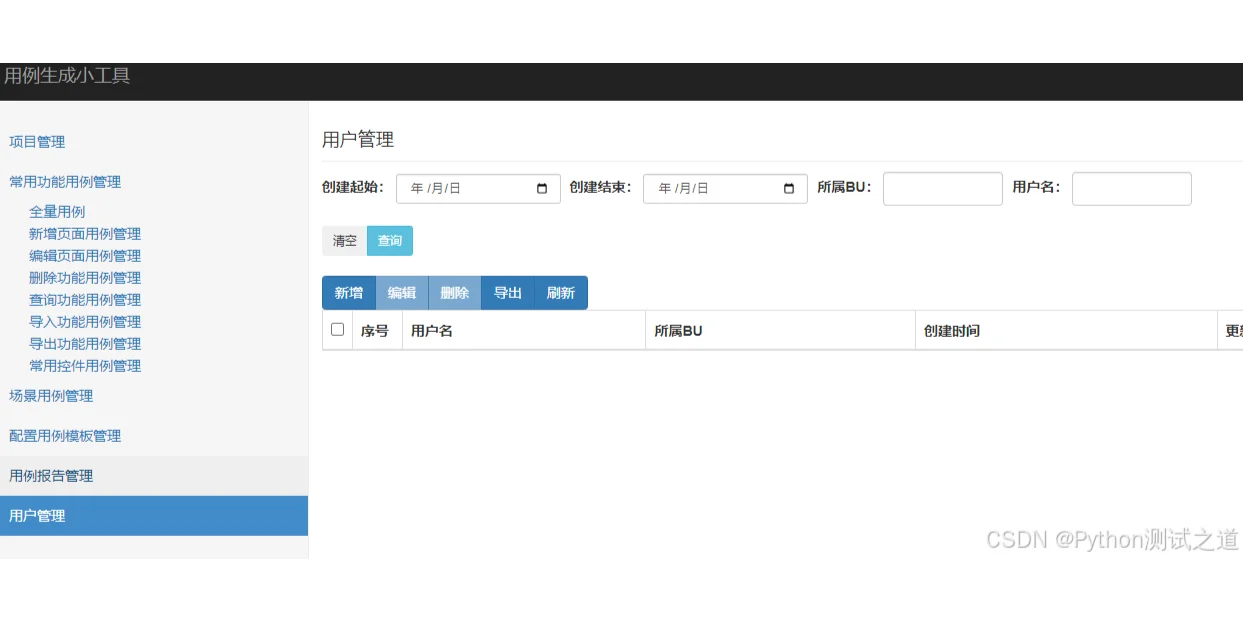Open 配置用例模板管理 section
Viewport: 1243px width, 621px height.
(64, 435)
